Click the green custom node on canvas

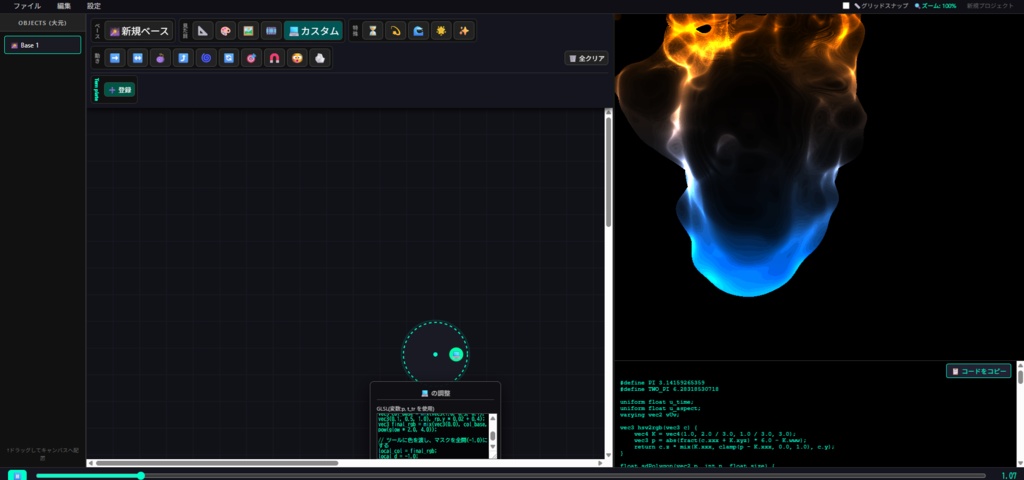click(456, 354)
